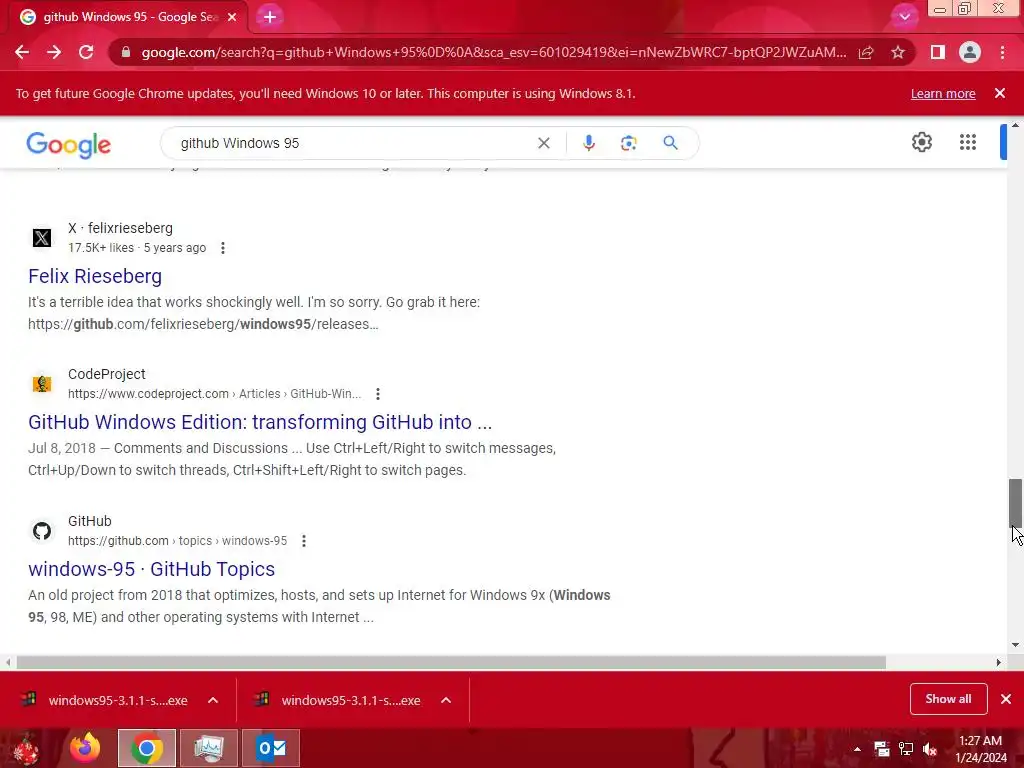Show hidden system tray icons

(x=857, y=750)
